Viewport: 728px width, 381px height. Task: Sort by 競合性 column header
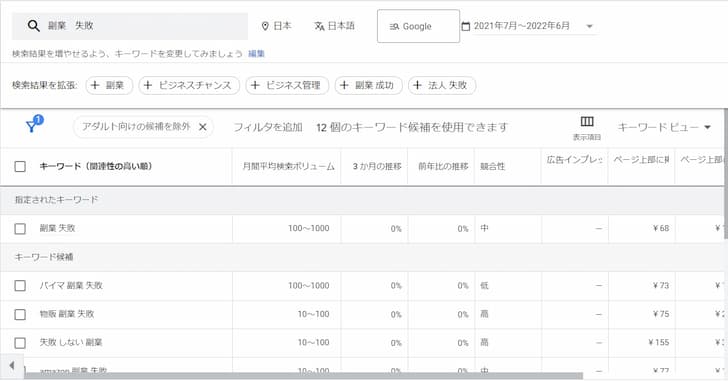pos(492,166)
